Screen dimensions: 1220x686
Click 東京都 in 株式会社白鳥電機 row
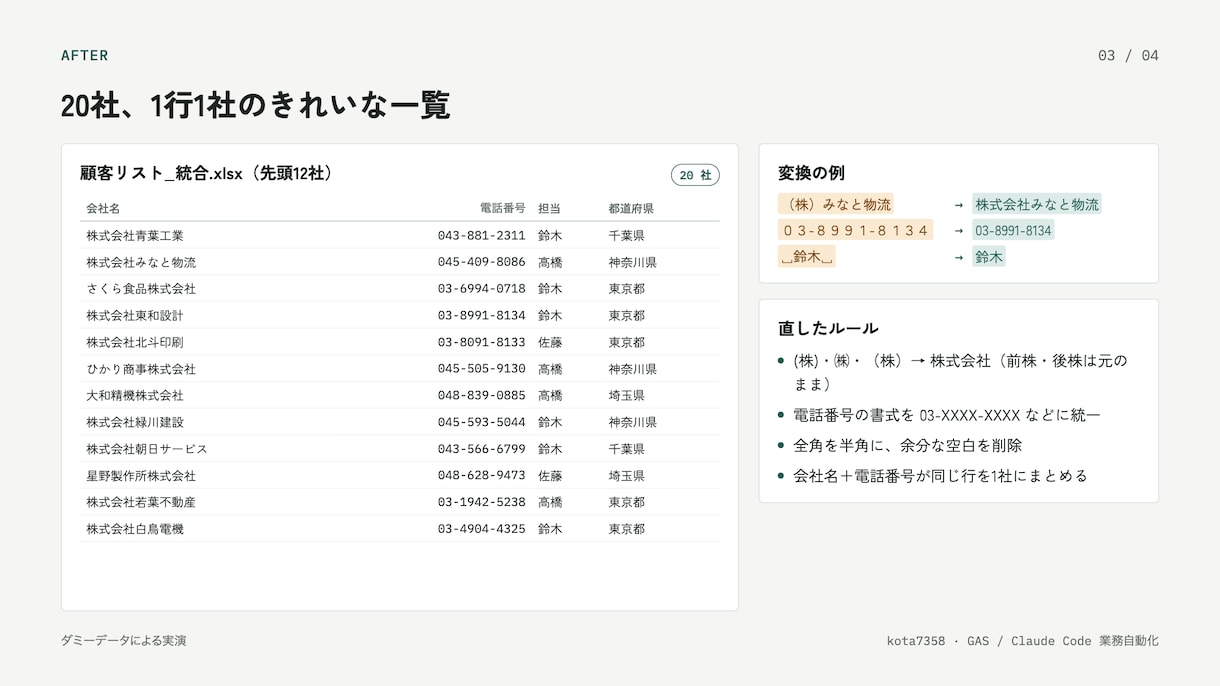(x=626, y=529)
